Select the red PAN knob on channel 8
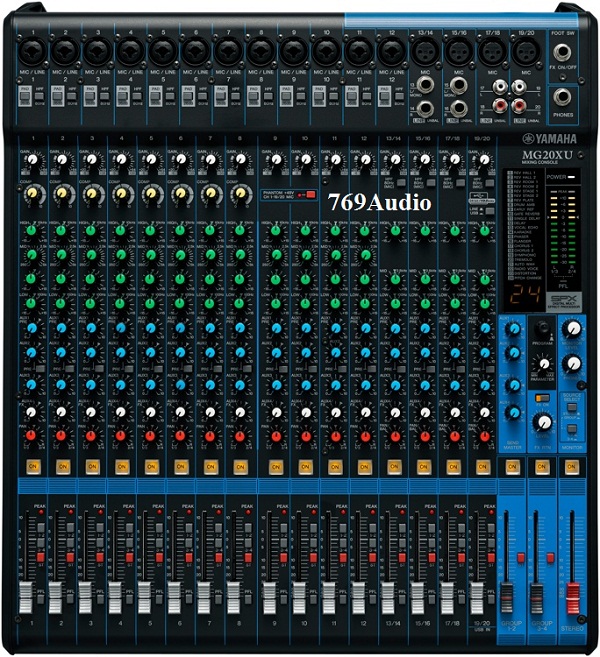This screenshot has width=600, height=657. [x=240, y=436]
